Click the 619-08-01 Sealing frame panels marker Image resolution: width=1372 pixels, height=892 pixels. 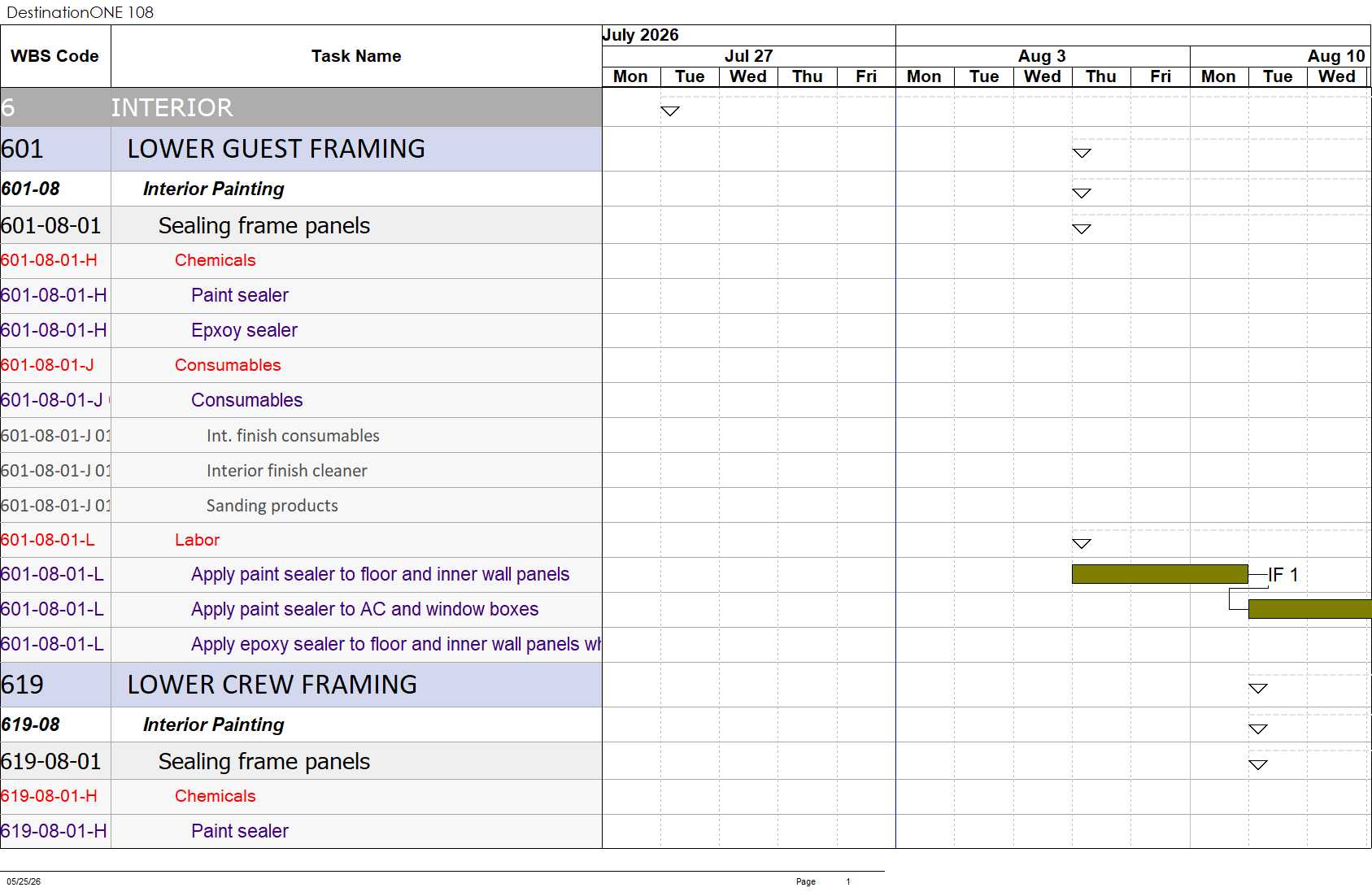pyautogui.click(x=1257, y=764)
